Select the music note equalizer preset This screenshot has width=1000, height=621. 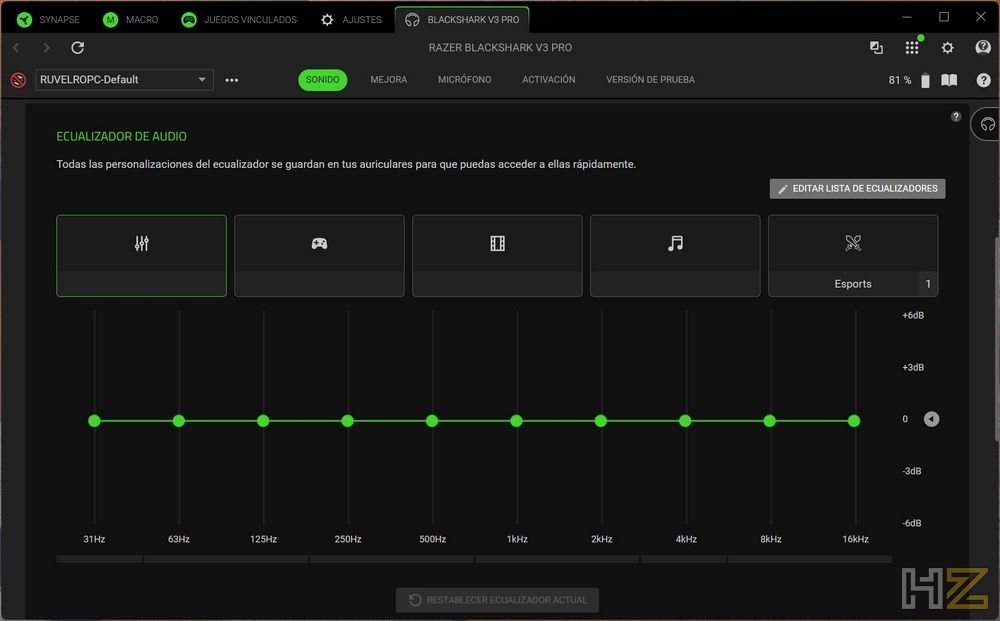[675, 256]
